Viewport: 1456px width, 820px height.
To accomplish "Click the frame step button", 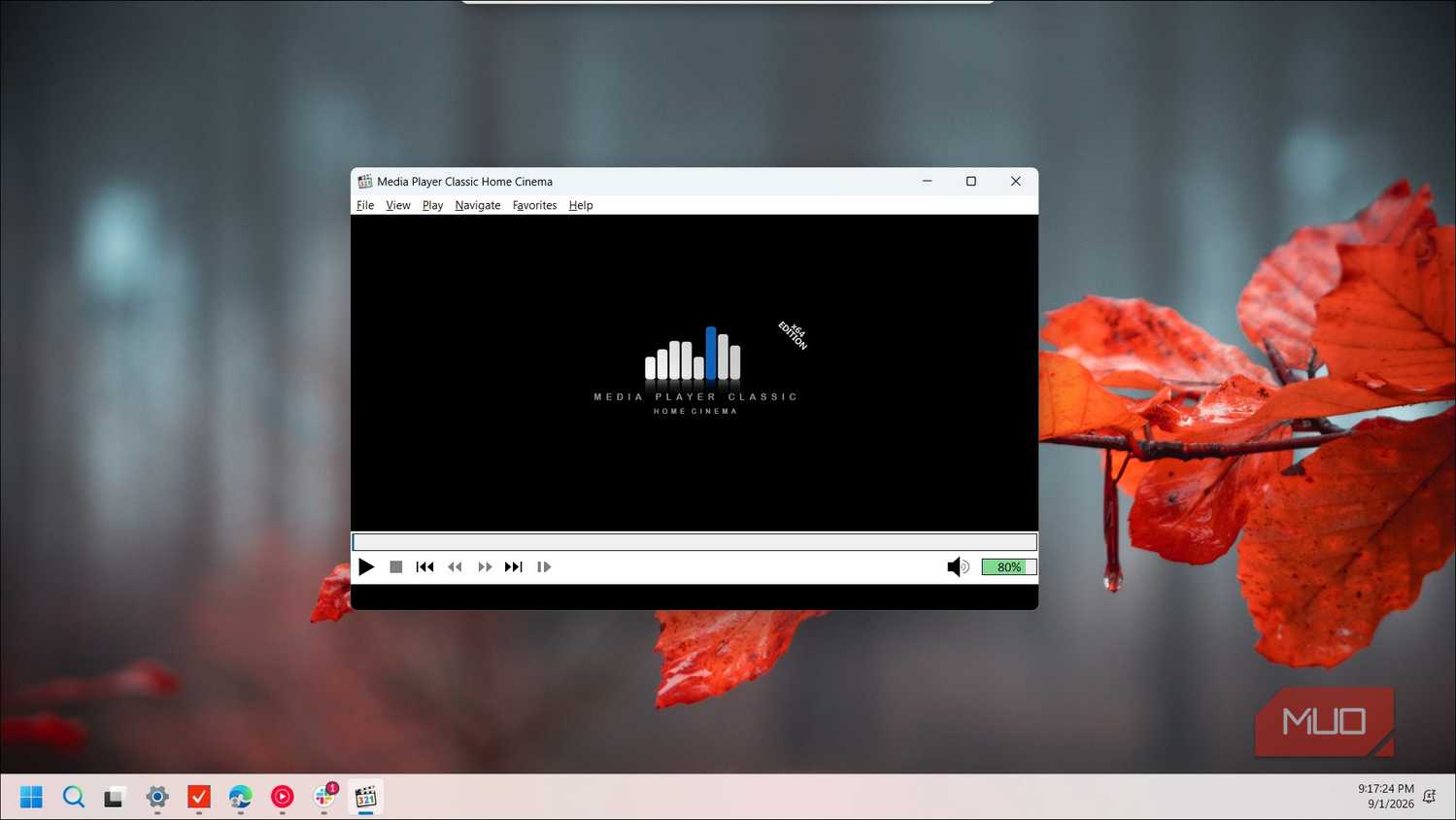I will click(544, 566).
